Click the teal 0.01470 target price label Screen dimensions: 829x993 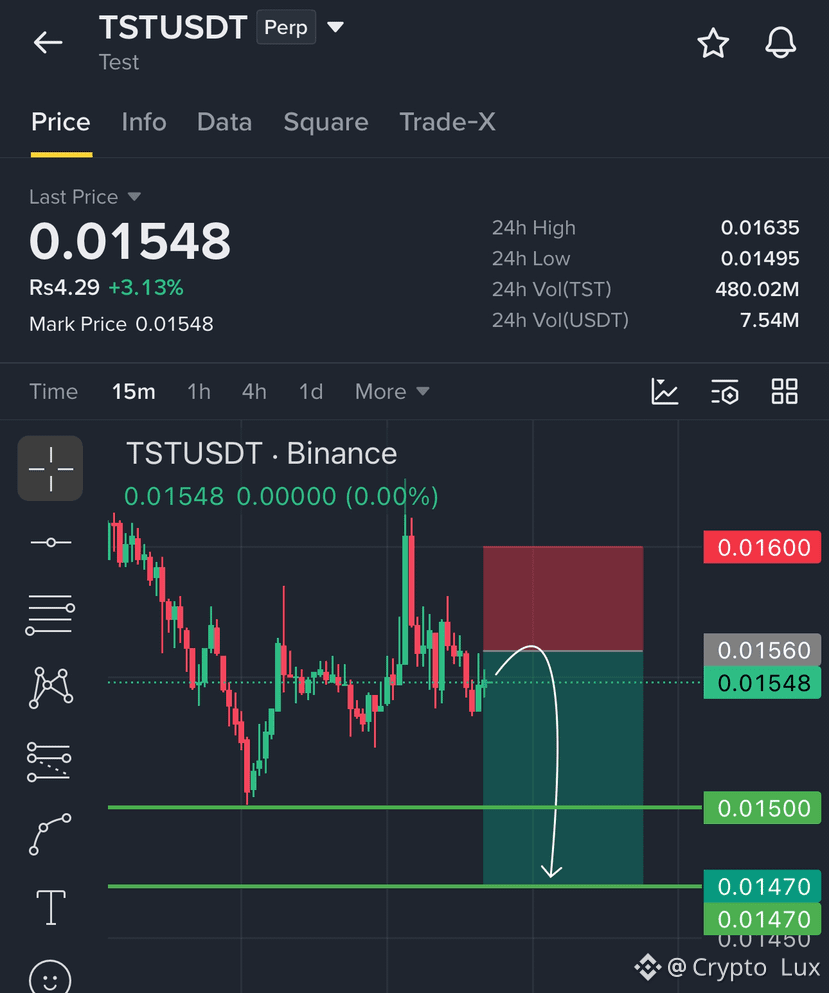(x=762, y=886)
